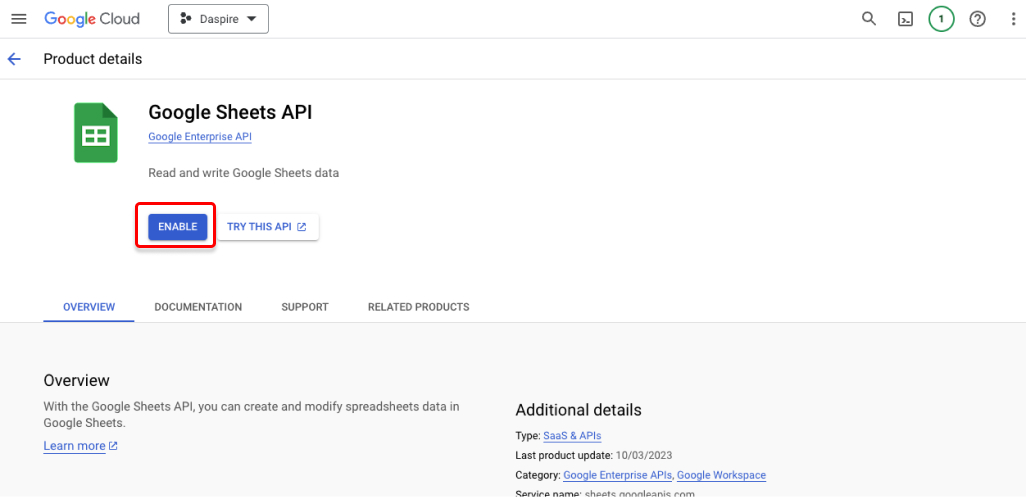
Task: Click the Overview section heading
Action: coord(77,381)
